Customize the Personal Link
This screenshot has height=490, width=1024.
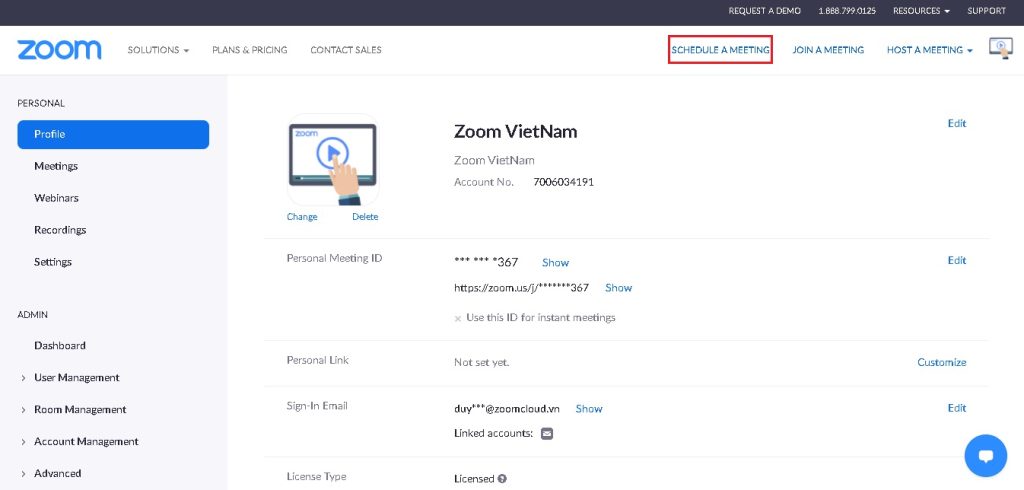coord(942,362)
